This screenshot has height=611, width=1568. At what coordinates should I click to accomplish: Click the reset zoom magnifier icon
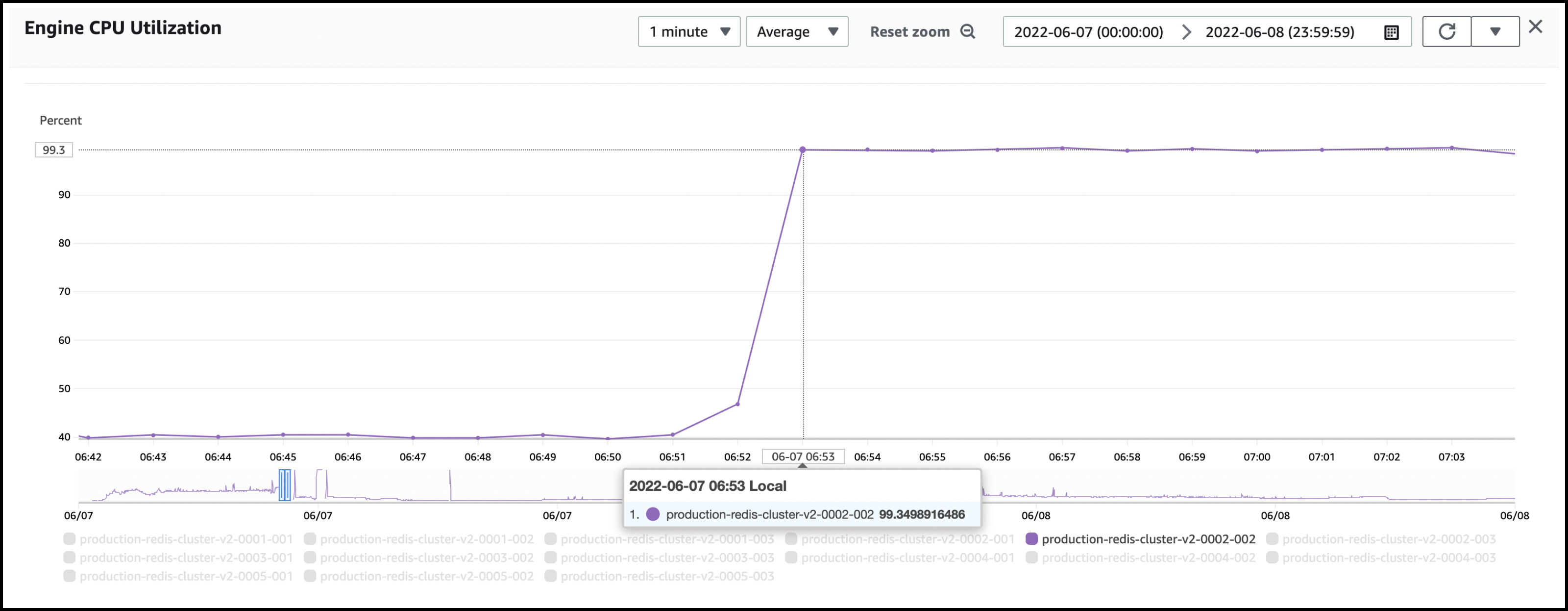[x=968, y=32]
